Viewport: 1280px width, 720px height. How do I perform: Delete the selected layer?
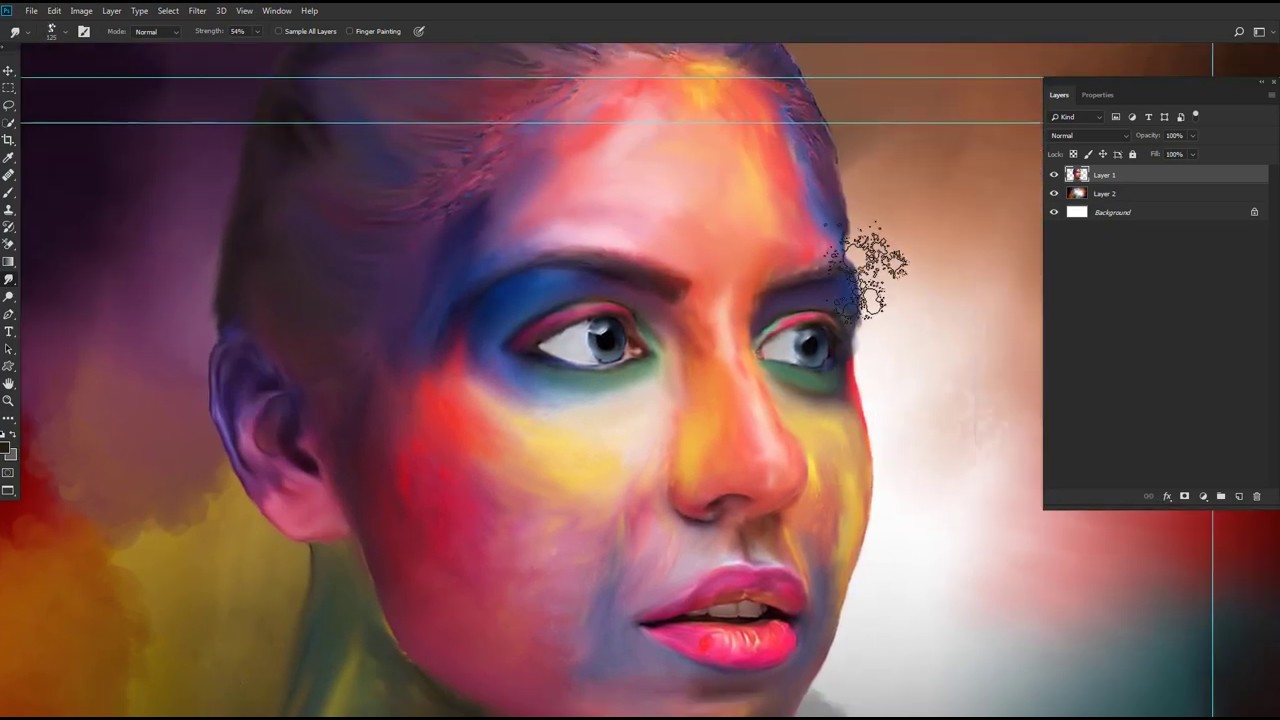pos(1257,496)
